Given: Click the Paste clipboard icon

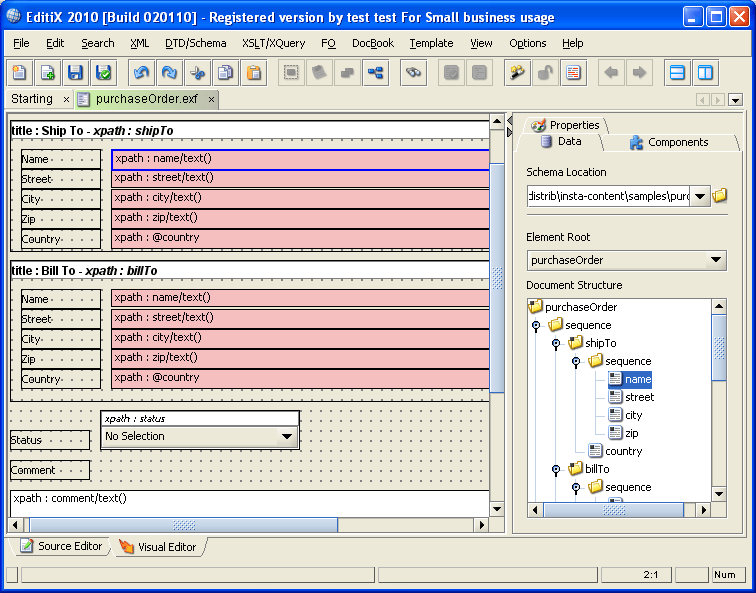Looking at the screenshot, I should (x=254, y=73).
